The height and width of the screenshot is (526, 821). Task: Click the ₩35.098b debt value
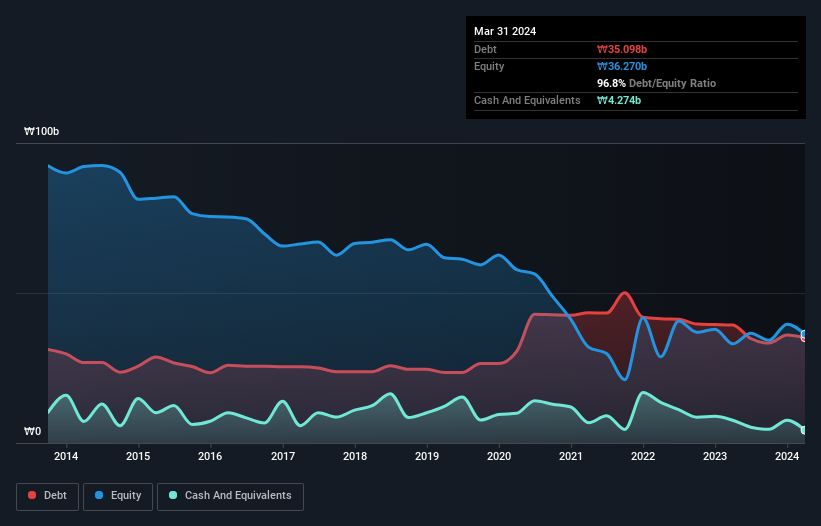(x=622, y=49)
